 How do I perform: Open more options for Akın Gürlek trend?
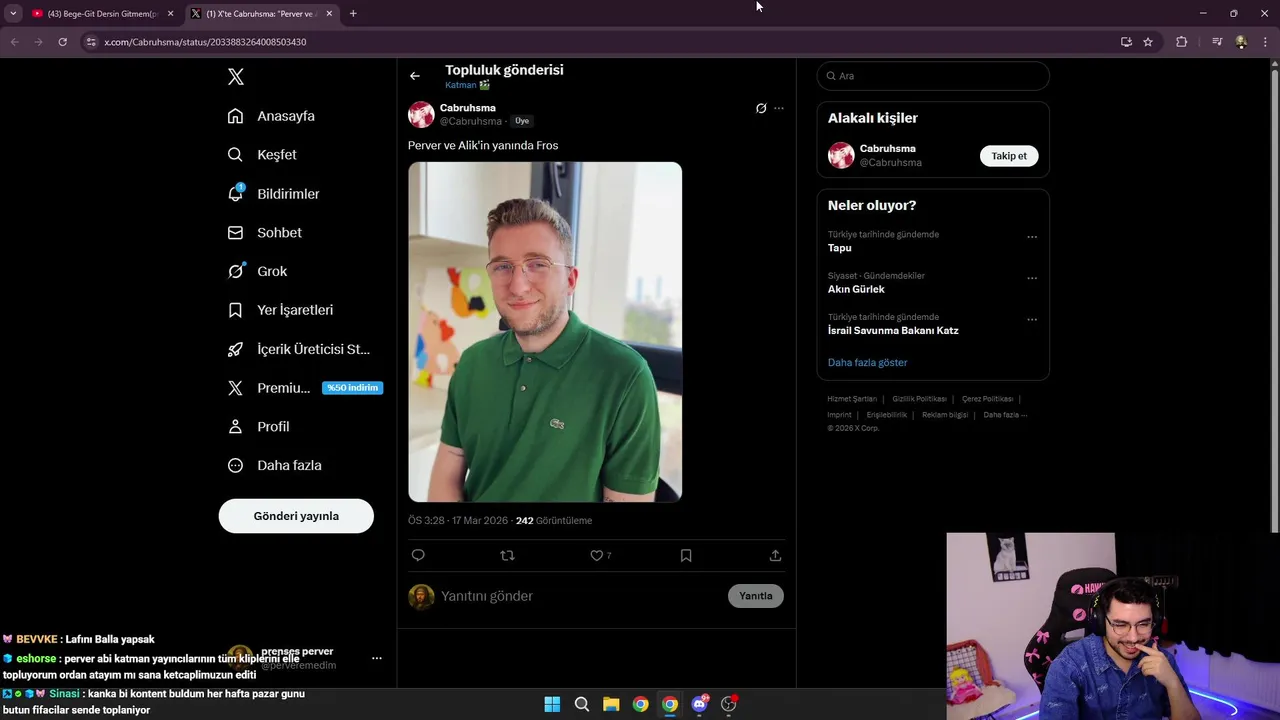pos(1032,278)
